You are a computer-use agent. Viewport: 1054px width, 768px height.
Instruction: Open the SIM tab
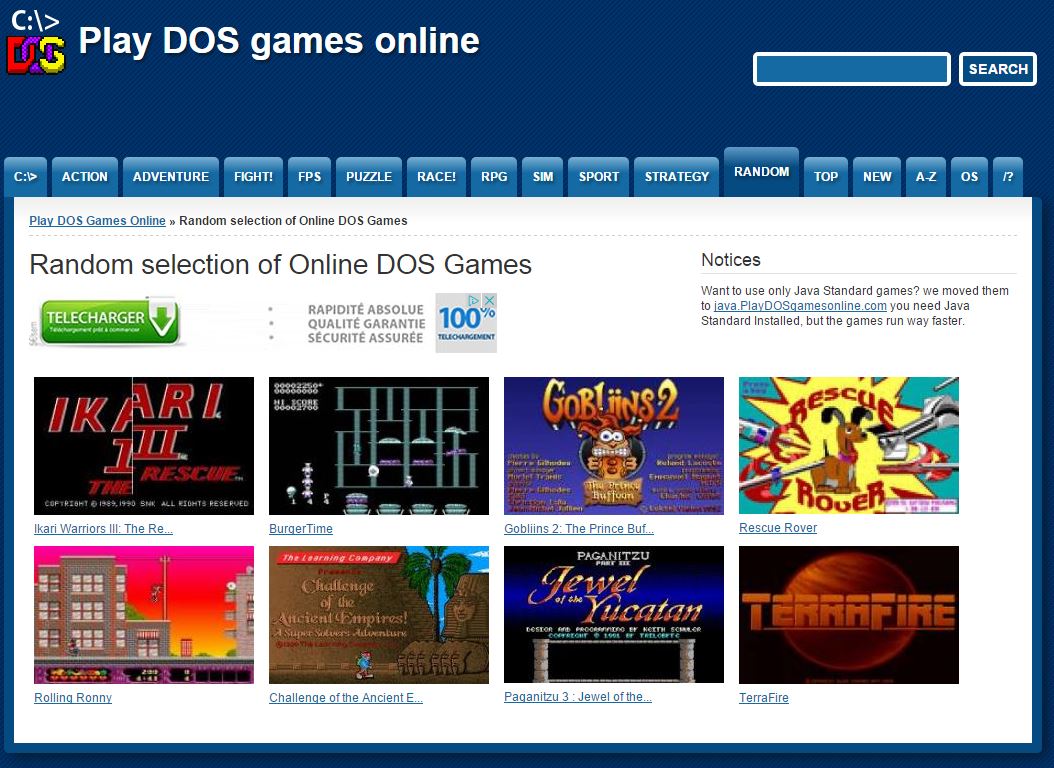pos(542,177)
